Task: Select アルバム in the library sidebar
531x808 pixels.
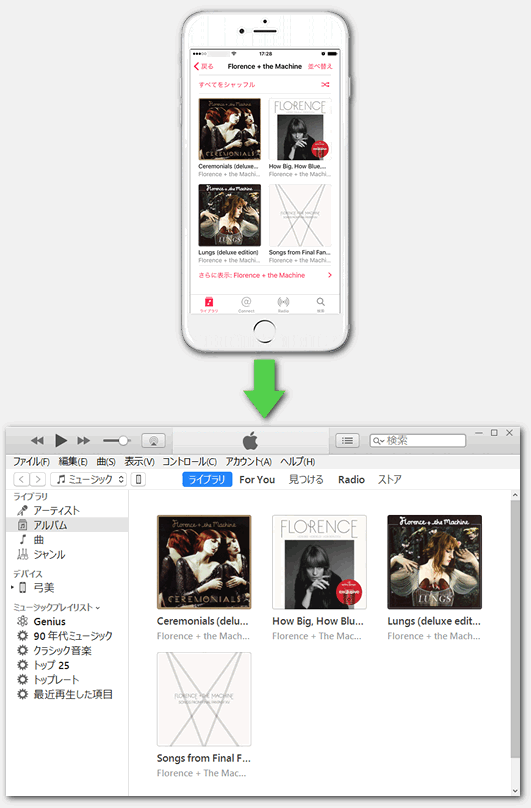Action: coord(67,525)
